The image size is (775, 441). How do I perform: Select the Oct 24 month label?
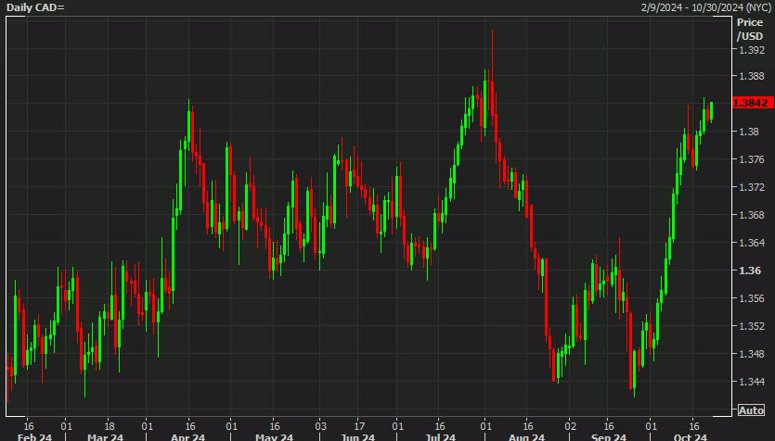point(691,437)
